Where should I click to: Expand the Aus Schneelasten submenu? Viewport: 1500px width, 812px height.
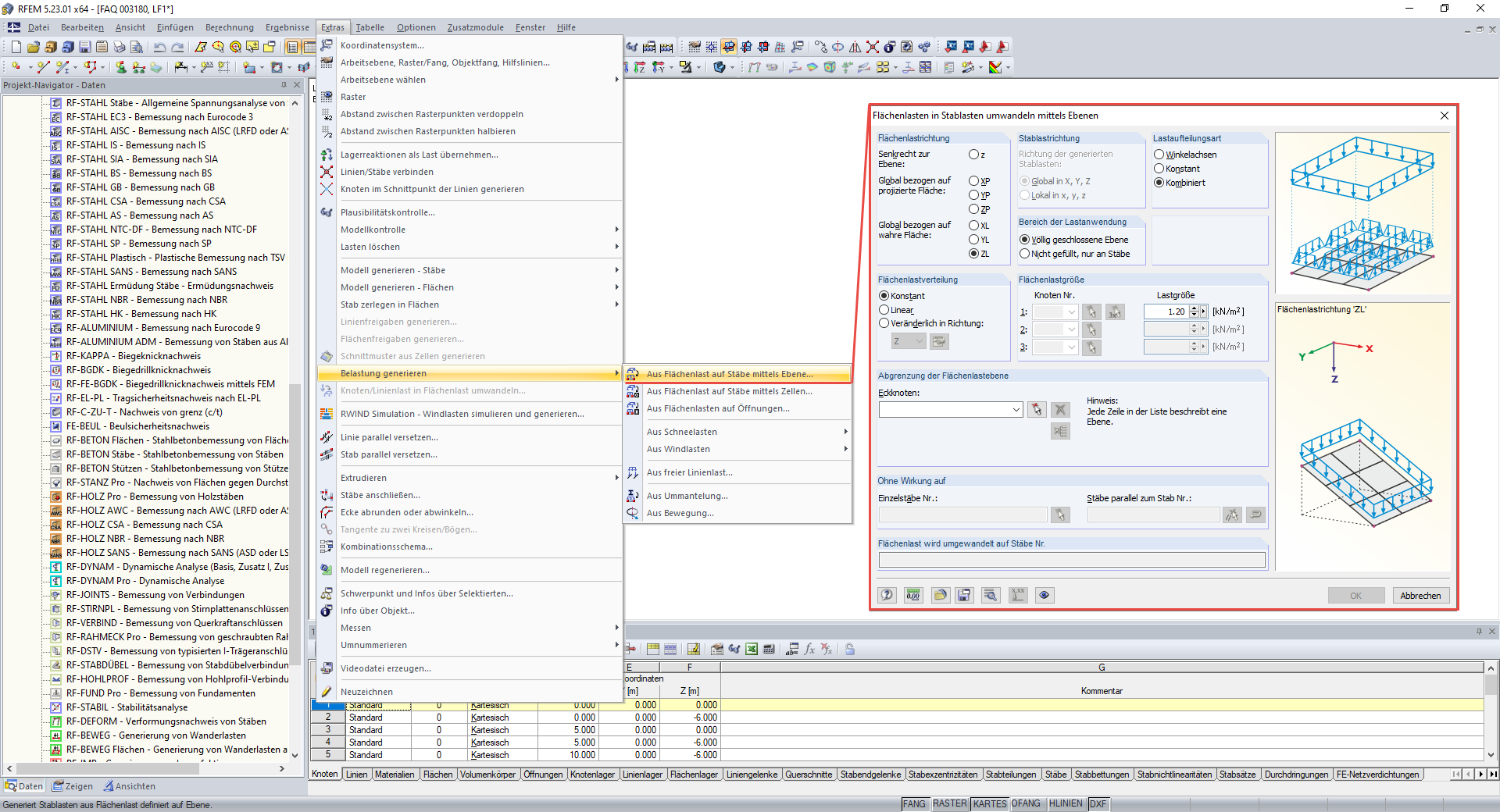coord(737,432)
